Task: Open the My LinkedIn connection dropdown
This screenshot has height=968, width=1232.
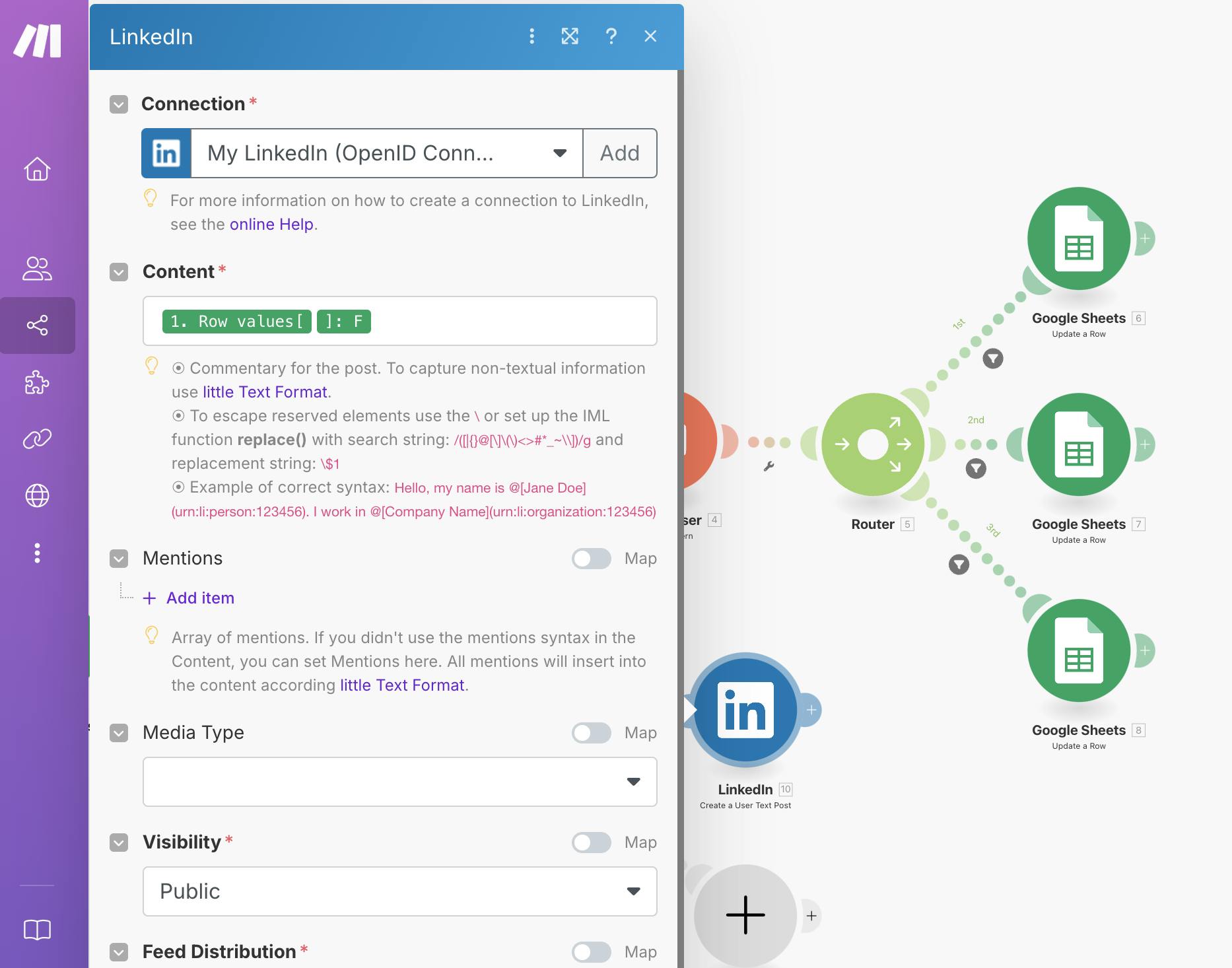Action: click(x=387, y=153)
